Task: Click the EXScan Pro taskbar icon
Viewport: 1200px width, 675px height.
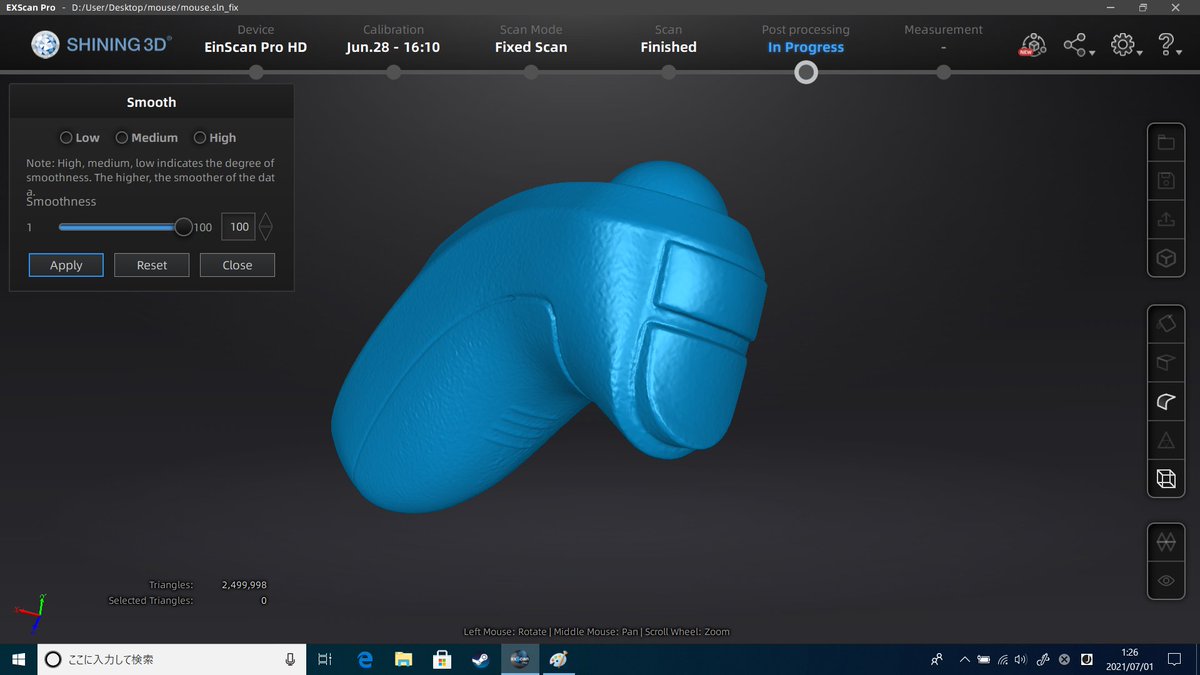Action: click(x=519, y=659)
